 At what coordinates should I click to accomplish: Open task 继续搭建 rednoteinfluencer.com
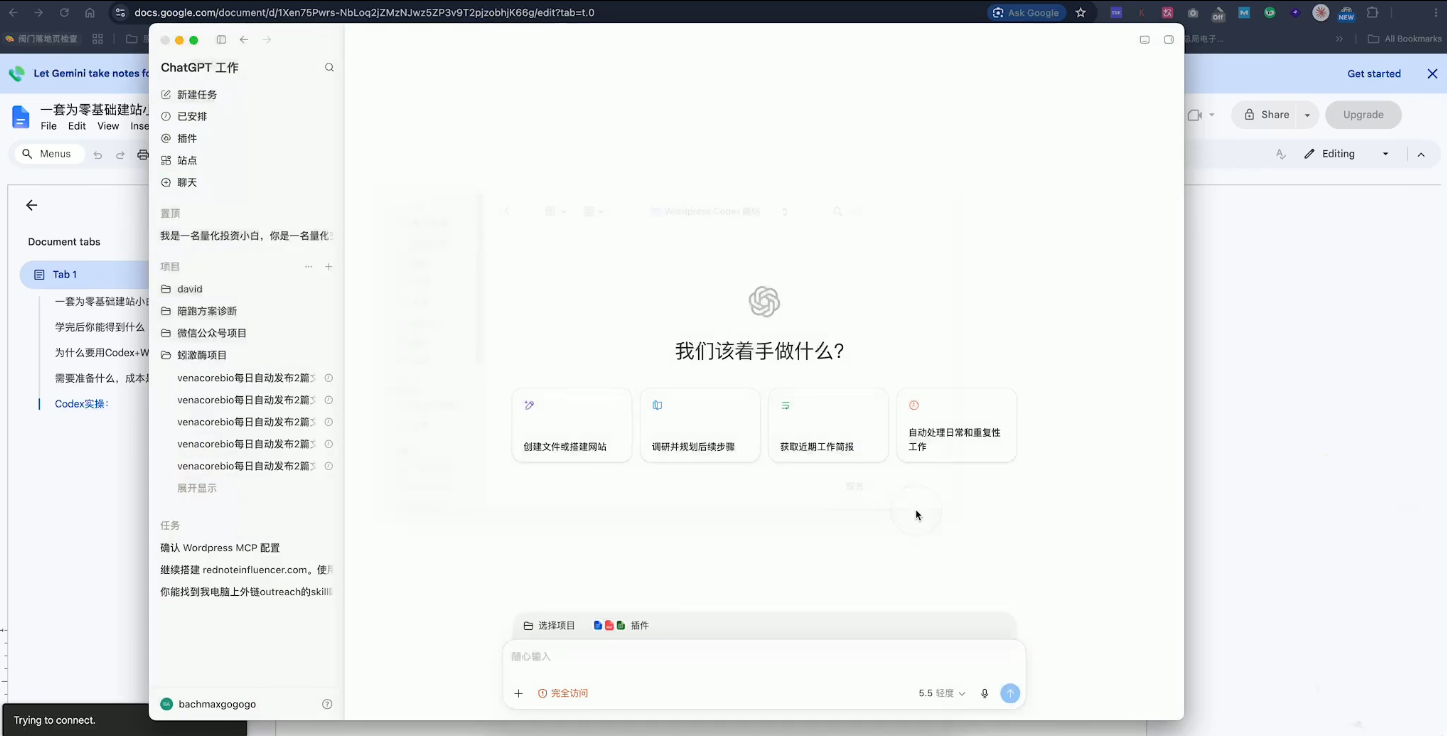click(246, 570)
